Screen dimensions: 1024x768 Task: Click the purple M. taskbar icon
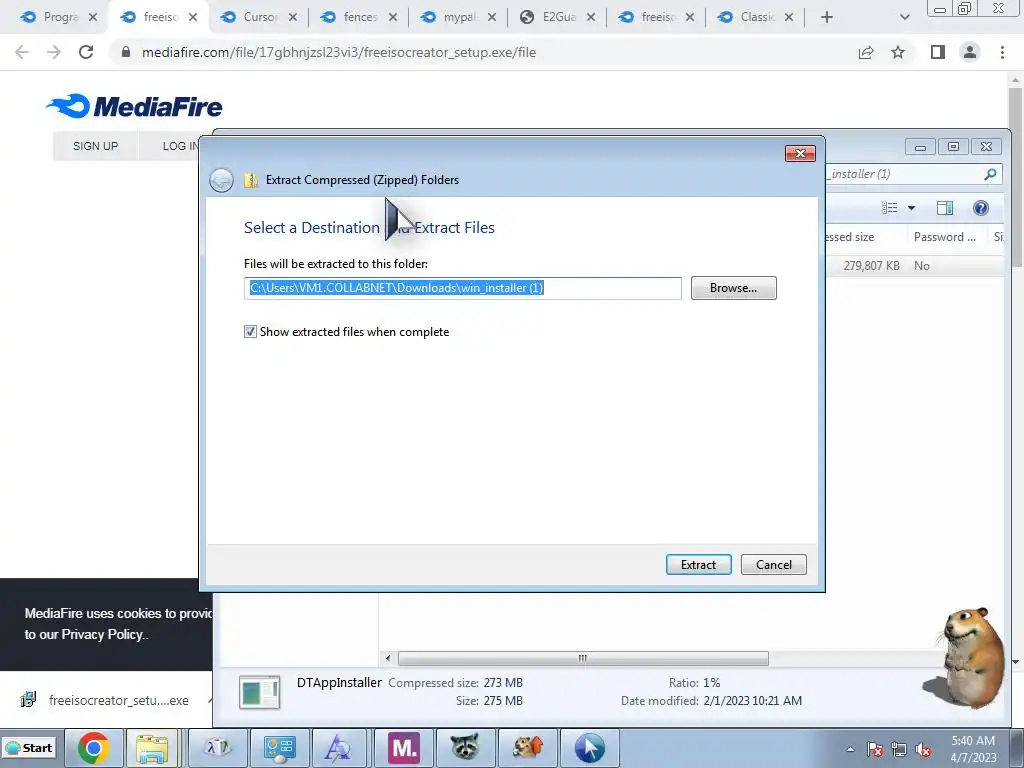[403, 748]
